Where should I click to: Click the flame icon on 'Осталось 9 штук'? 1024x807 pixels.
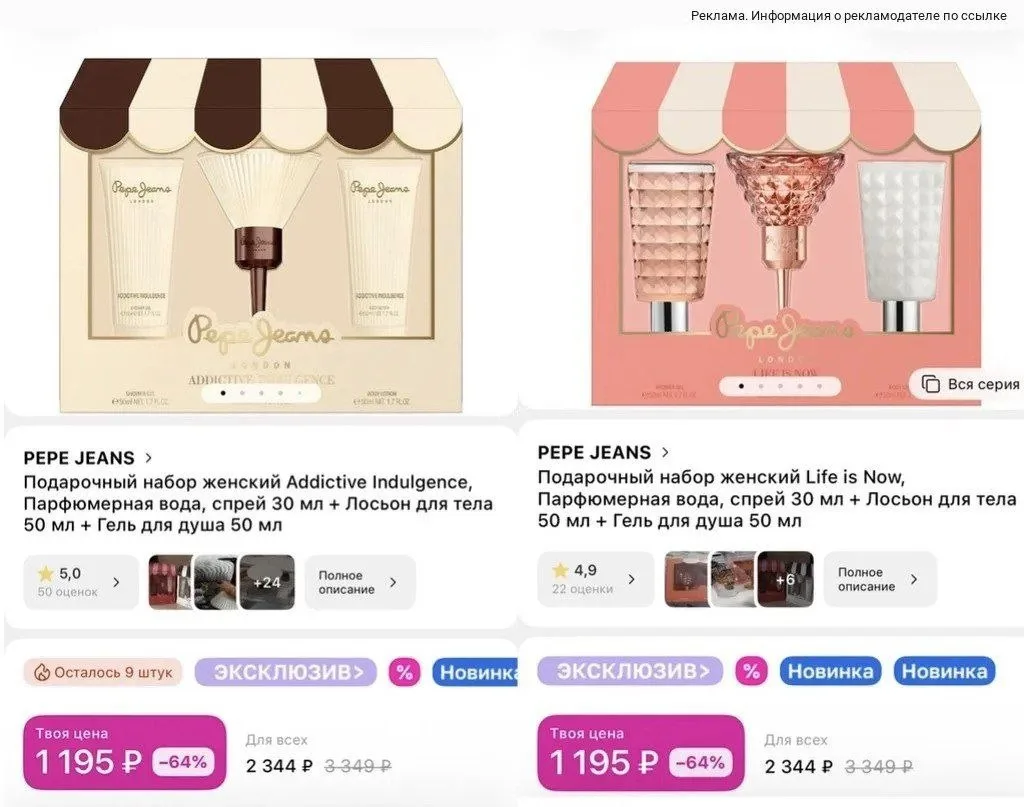pos(42,672)
